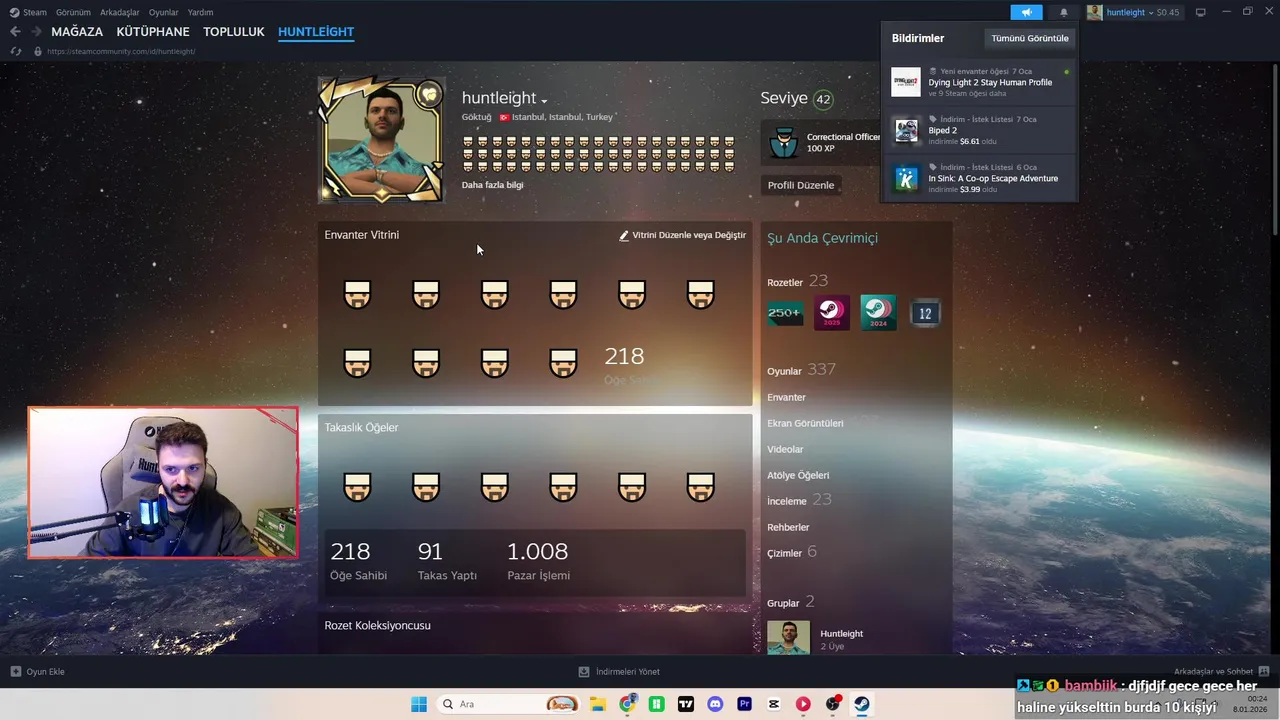Open the huntleight account dropdown with $0.45
Image resolution: width=1280 pixels, height=720 pixels.
[1134, 12]
